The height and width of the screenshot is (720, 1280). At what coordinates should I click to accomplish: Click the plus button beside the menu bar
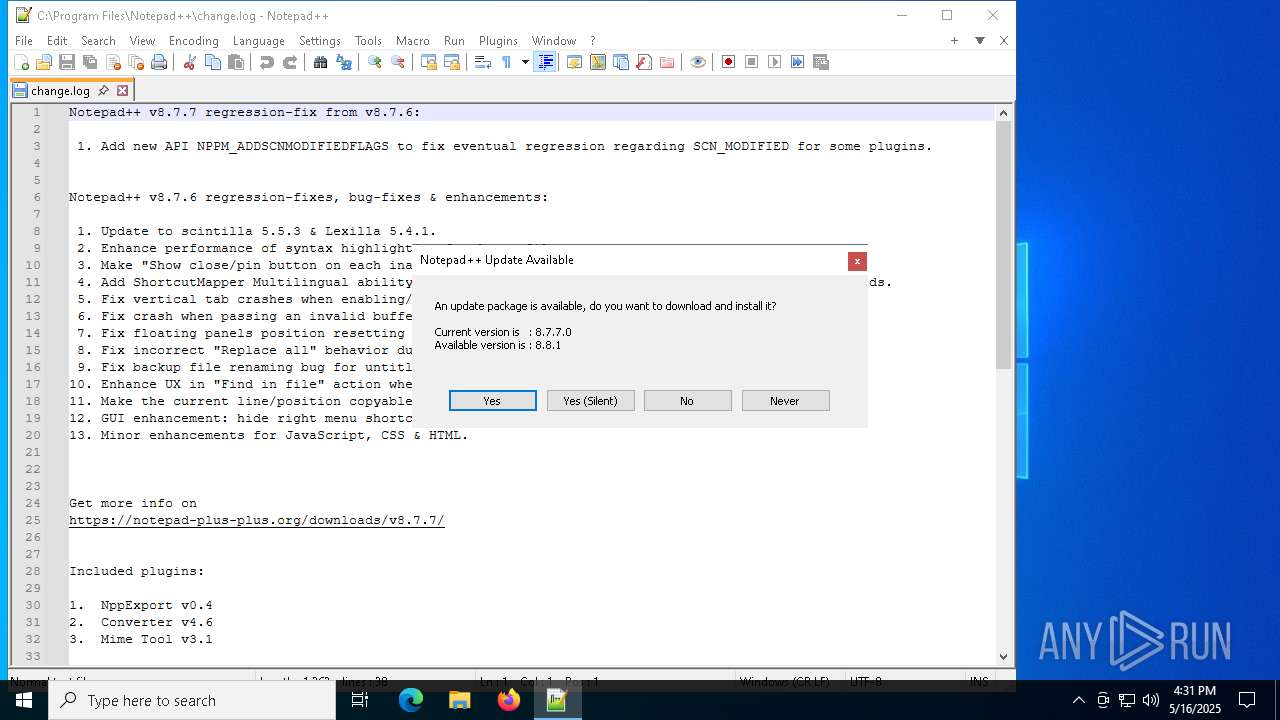(955, 40)
